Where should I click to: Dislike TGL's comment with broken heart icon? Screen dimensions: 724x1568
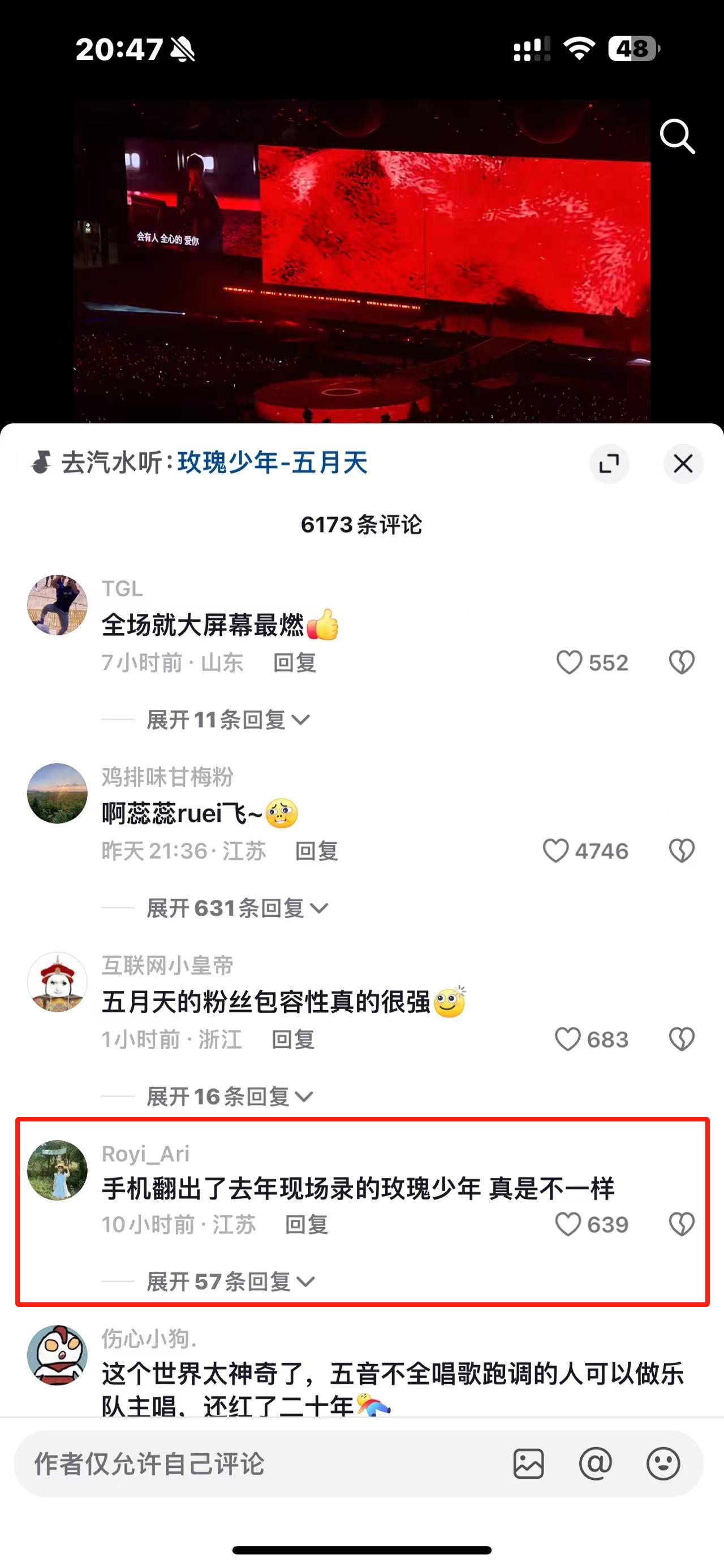pos(682,662)
